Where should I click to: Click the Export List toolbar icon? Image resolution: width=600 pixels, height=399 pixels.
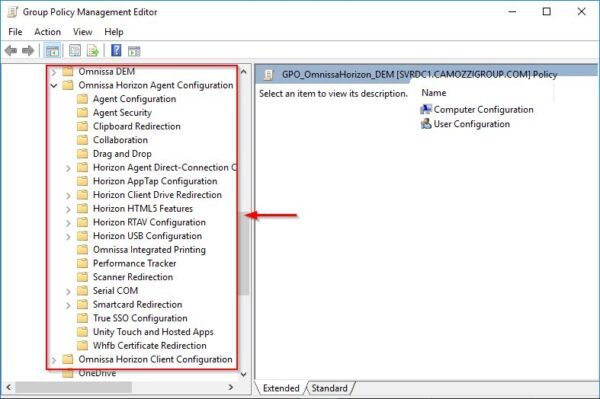pos(93,50)
